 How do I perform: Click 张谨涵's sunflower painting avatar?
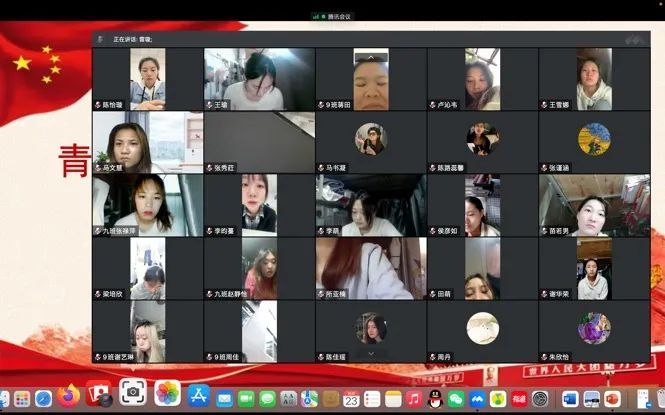594,139
